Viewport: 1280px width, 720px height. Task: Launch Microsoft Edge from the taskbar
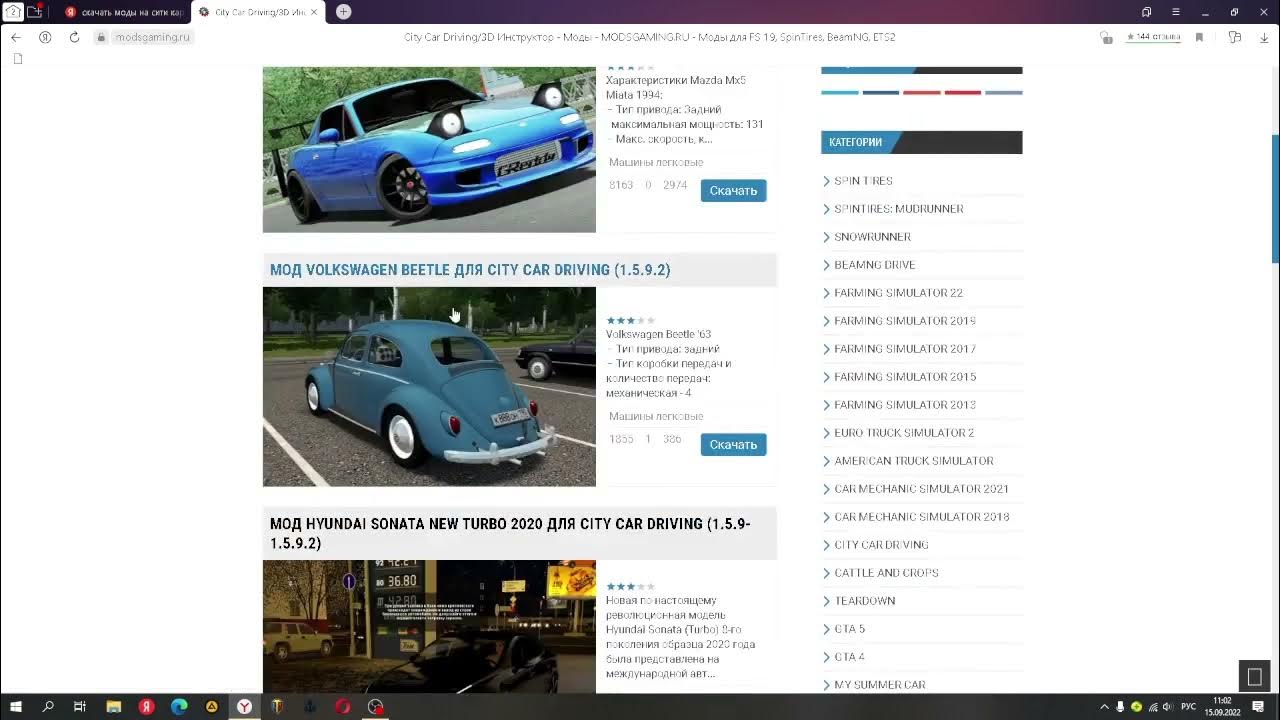pyautogui.click(x=179, y=706)
